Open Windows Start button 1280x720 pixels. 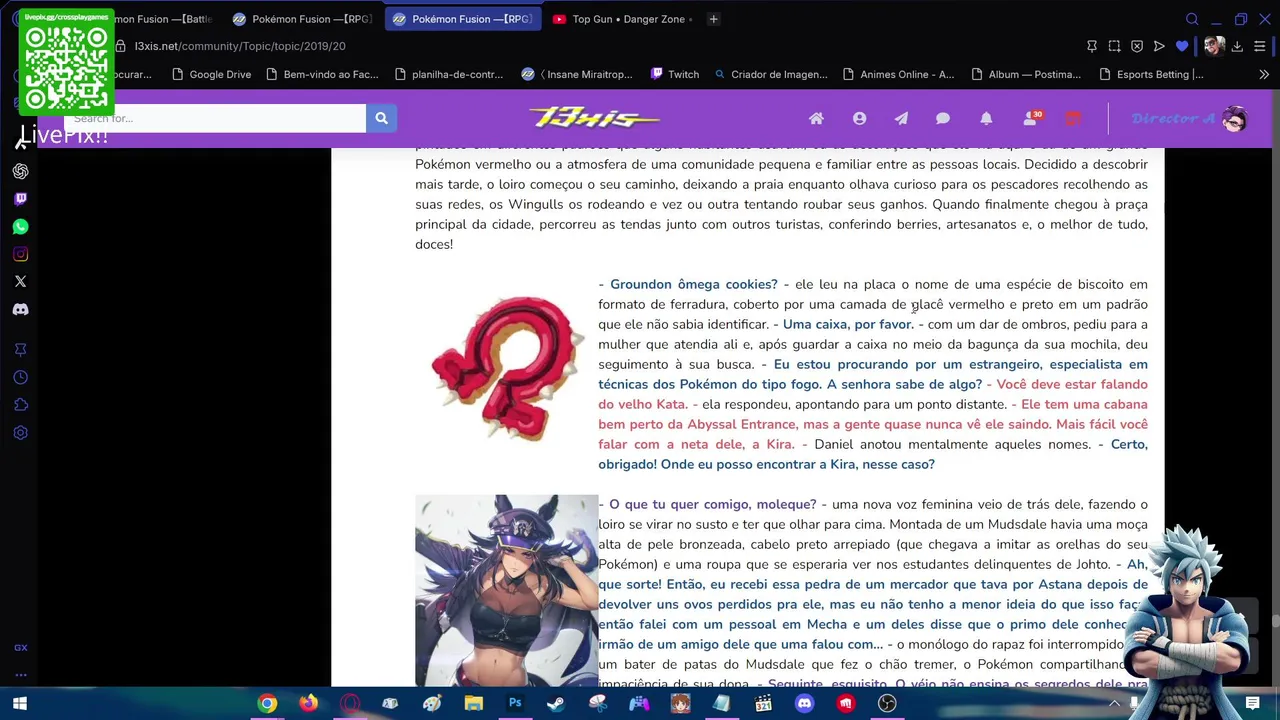click(19, 704)
